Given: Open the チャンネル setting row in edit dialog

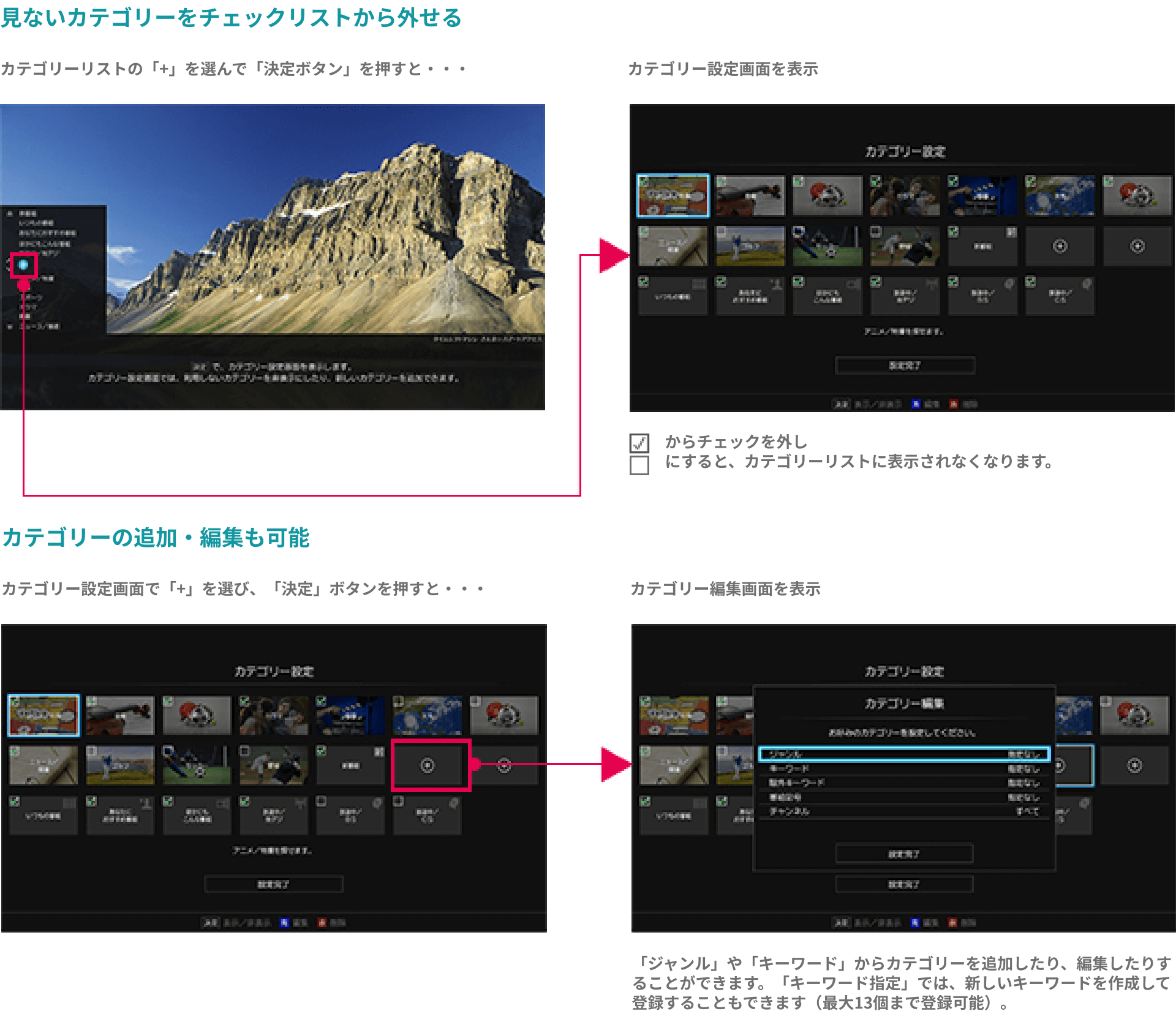Looking at the screenshot, I should pyautogui.click(x=903, y=811).
